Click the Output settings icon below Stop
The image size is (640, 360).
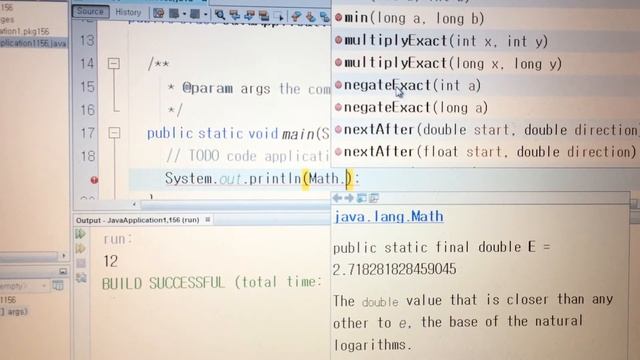point(81,278)
